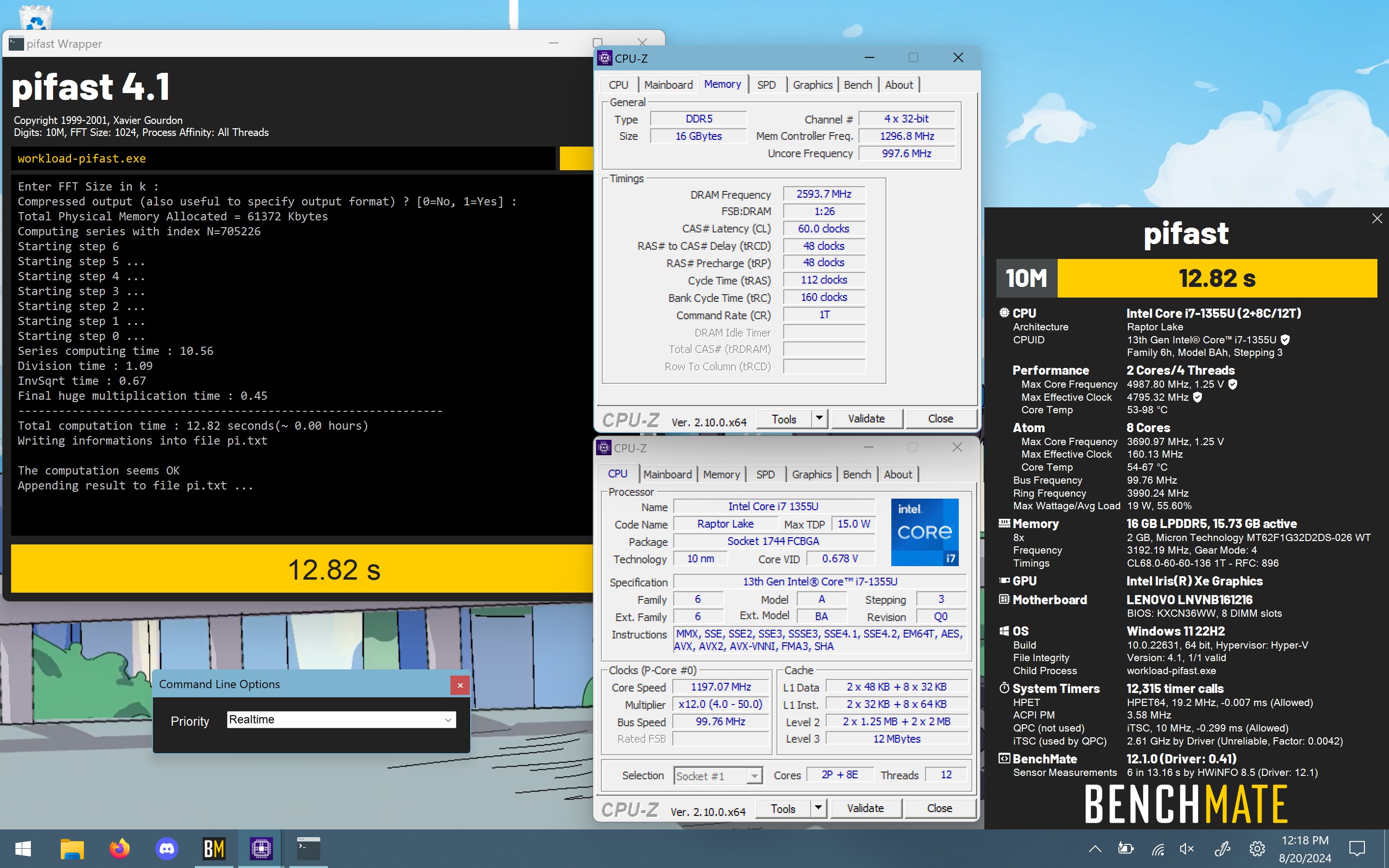Open battery status tray icon
The image size is (1389, 868).
click(1126, 849)
